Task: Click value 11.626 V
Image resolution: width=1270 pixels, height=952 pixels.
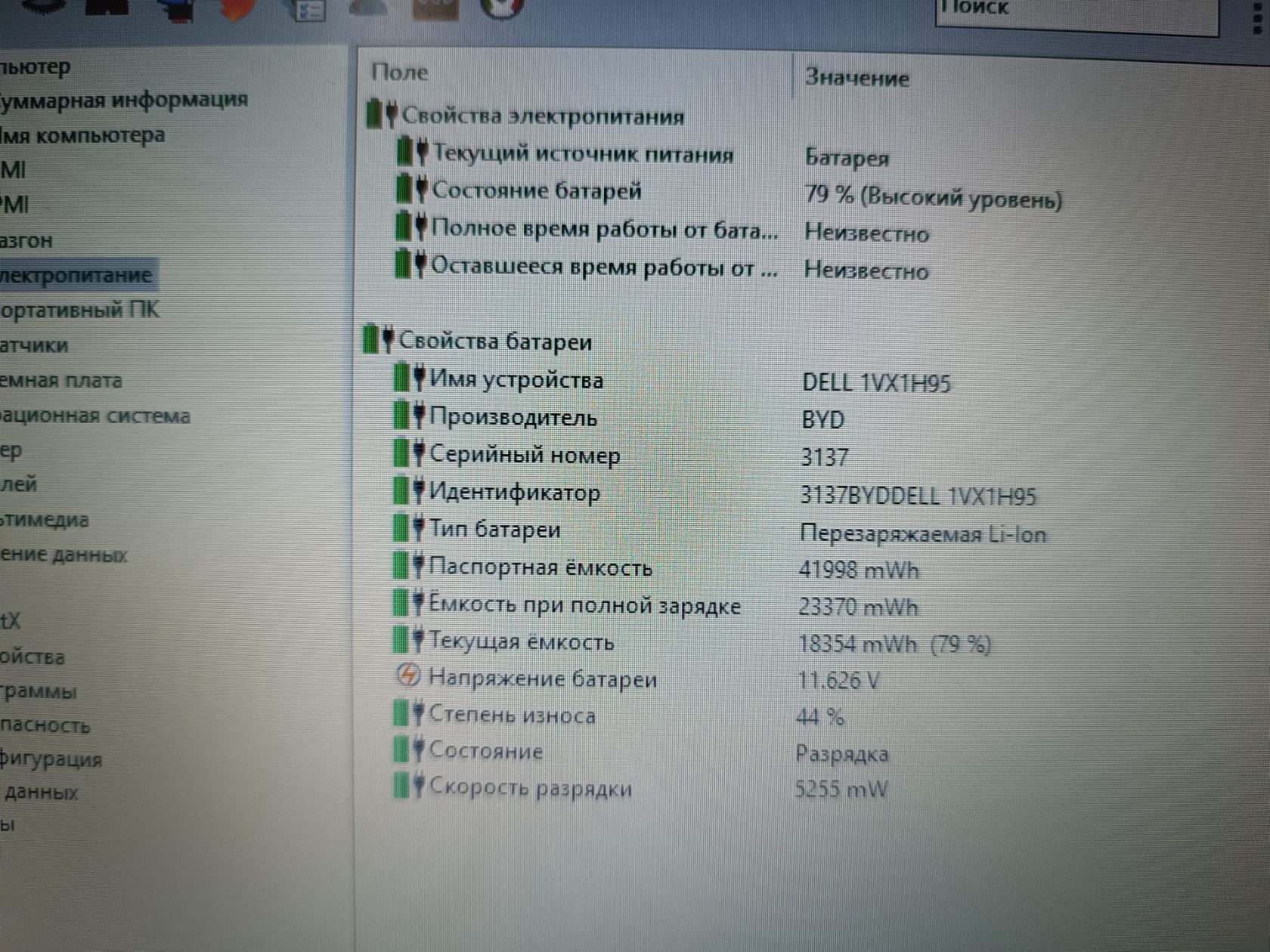Action: [839, 681]
